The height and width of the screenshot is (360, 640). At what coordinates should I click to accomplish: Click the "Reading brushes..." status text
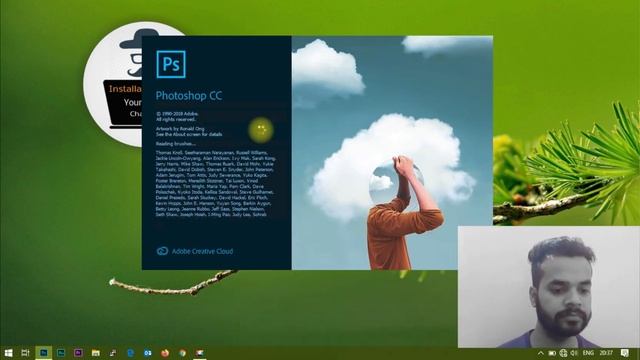pyautogui.click(x=176, y=144)
